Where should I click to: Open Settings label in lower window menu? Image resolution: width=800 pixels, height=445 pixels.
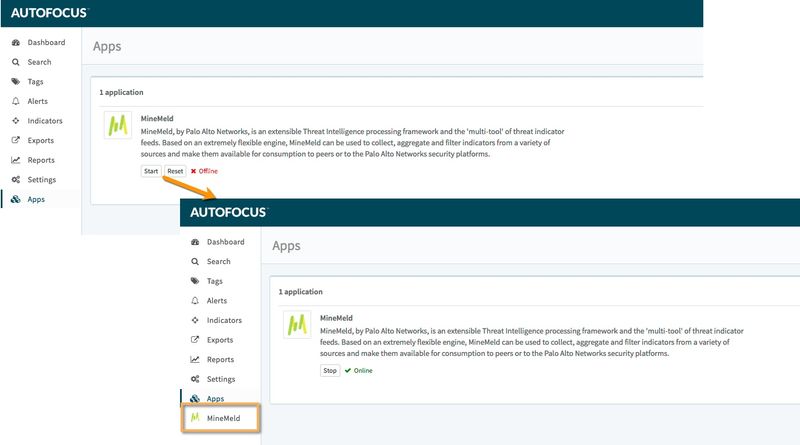point(221,379)
